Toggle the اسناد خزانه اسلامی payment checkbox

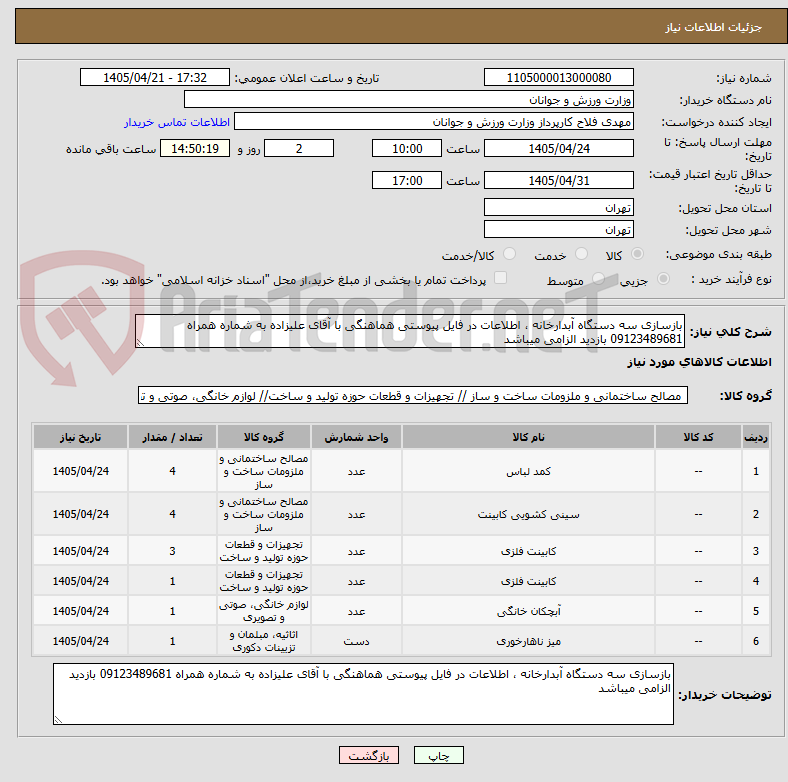point(501,278)
